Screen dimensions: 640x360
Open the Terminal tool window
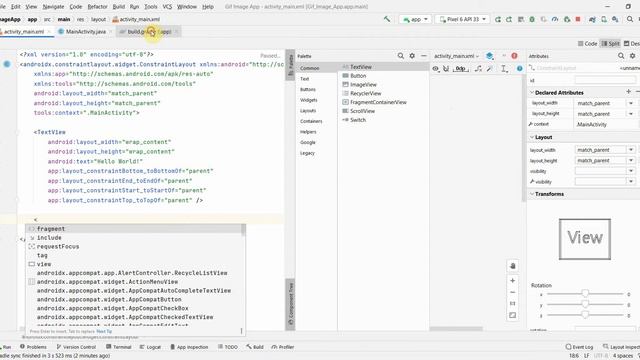(x=119, y=347)
